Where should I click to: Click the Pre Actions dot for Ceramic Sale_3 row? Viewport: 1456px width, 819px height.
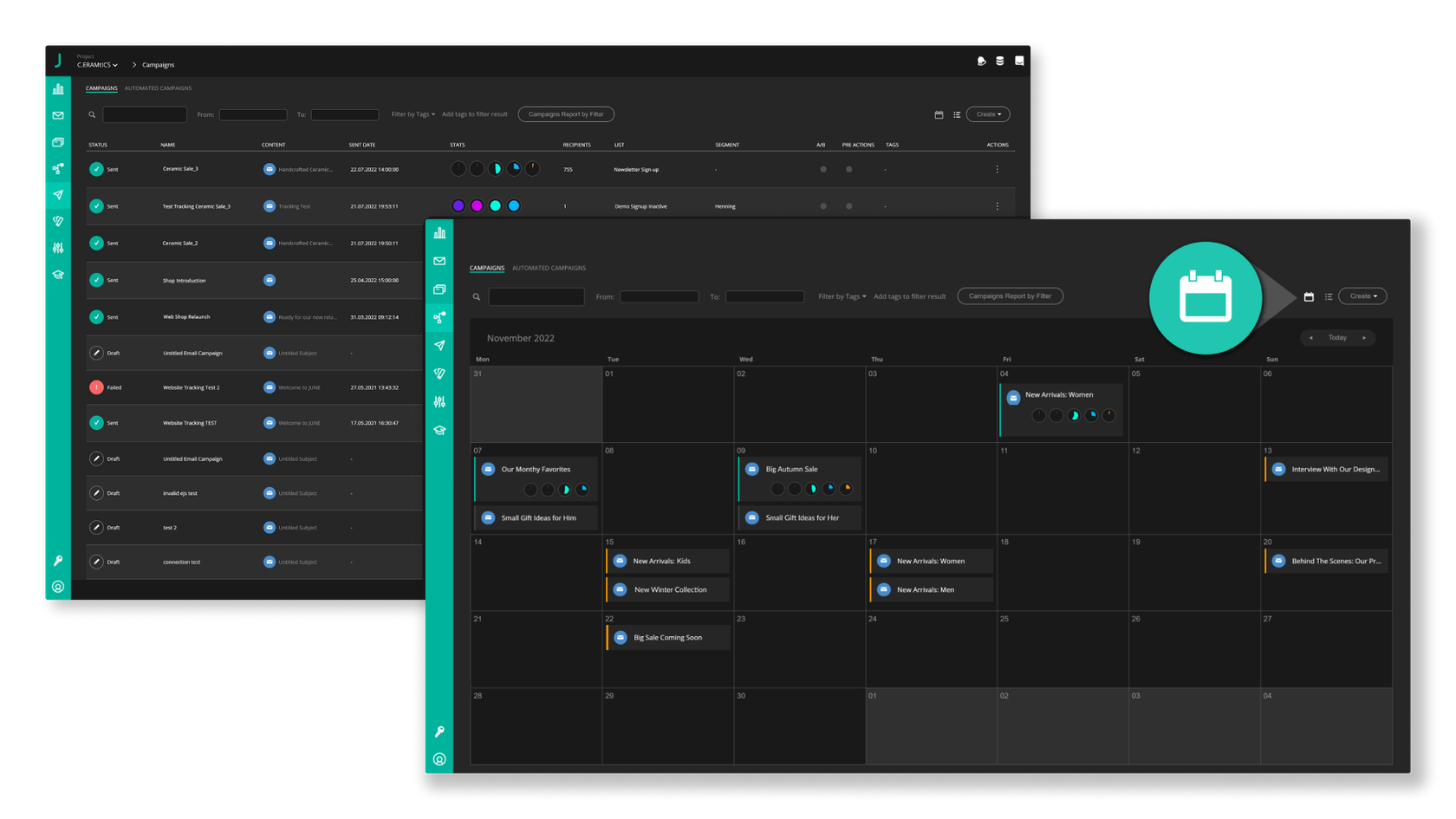[x=849, y=169]
